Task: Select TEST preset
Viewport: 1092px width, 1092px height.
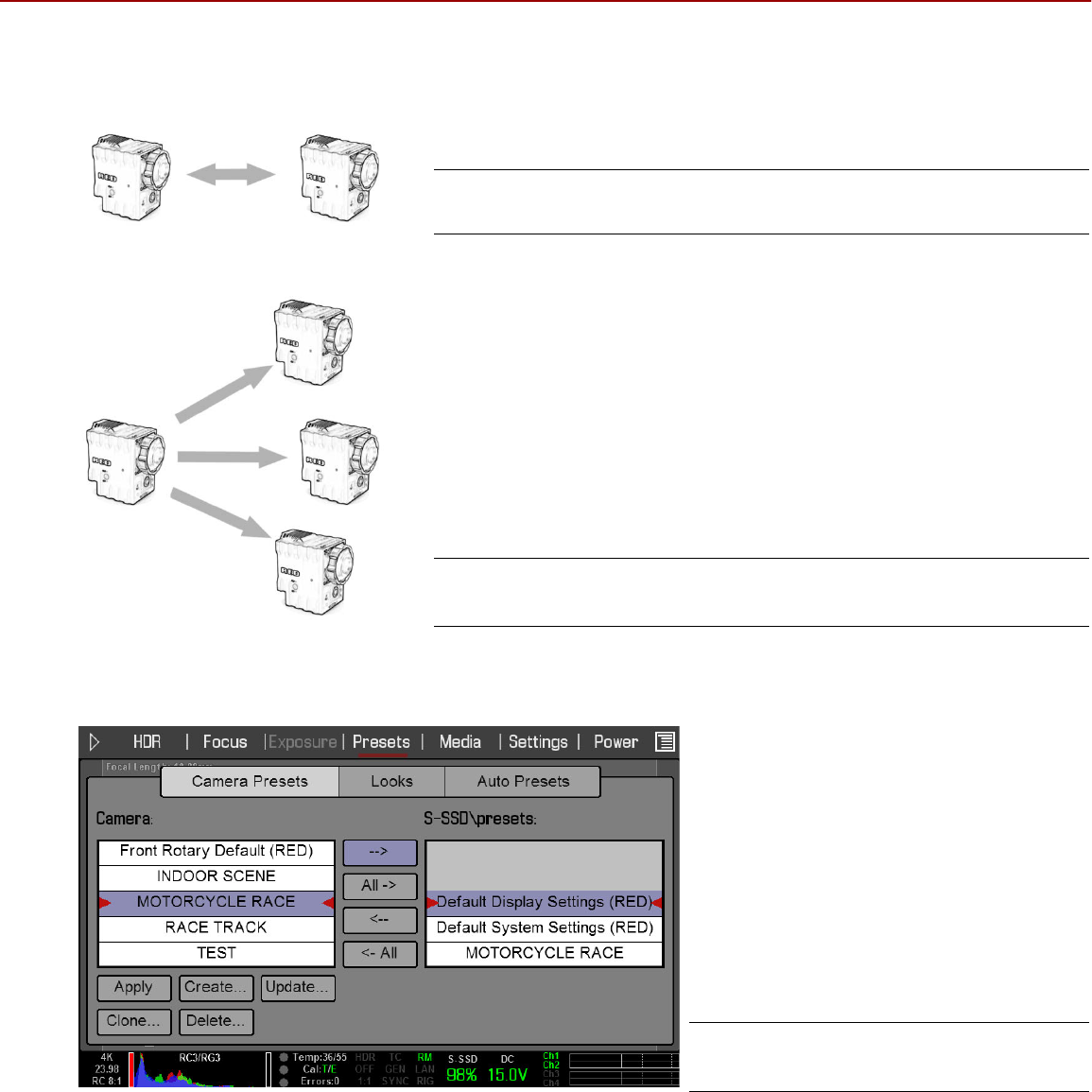Action: (x=217, y=953)
